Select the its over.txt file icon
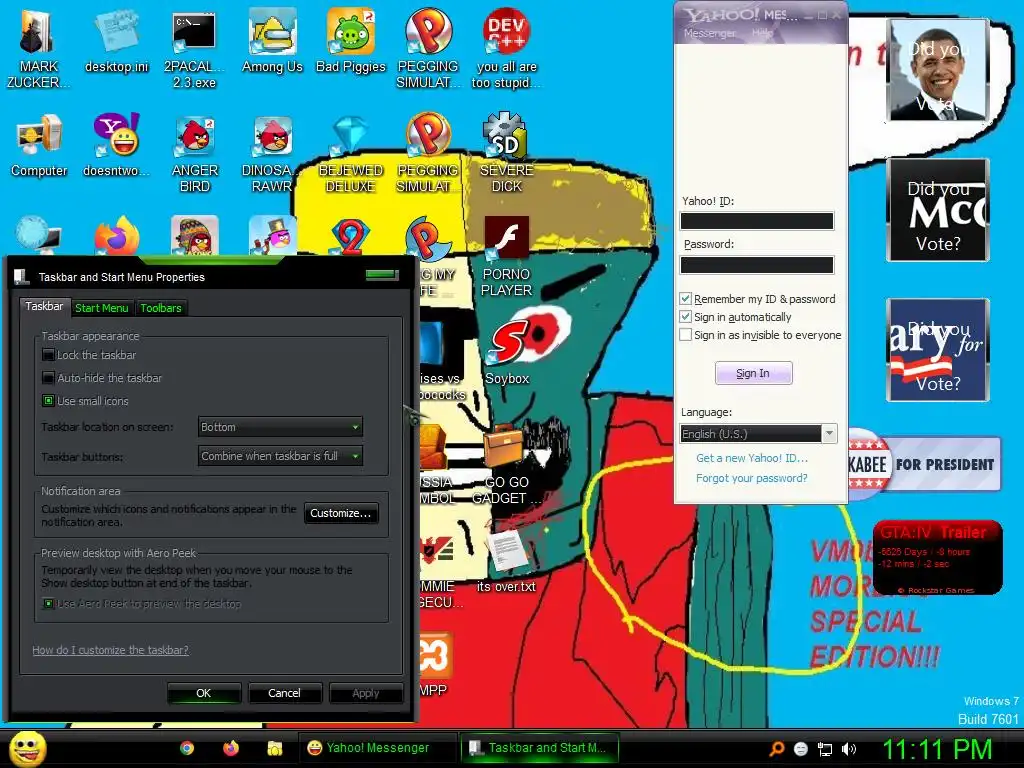The height and width of the screenshot is (768, 1024). [506, 560]
